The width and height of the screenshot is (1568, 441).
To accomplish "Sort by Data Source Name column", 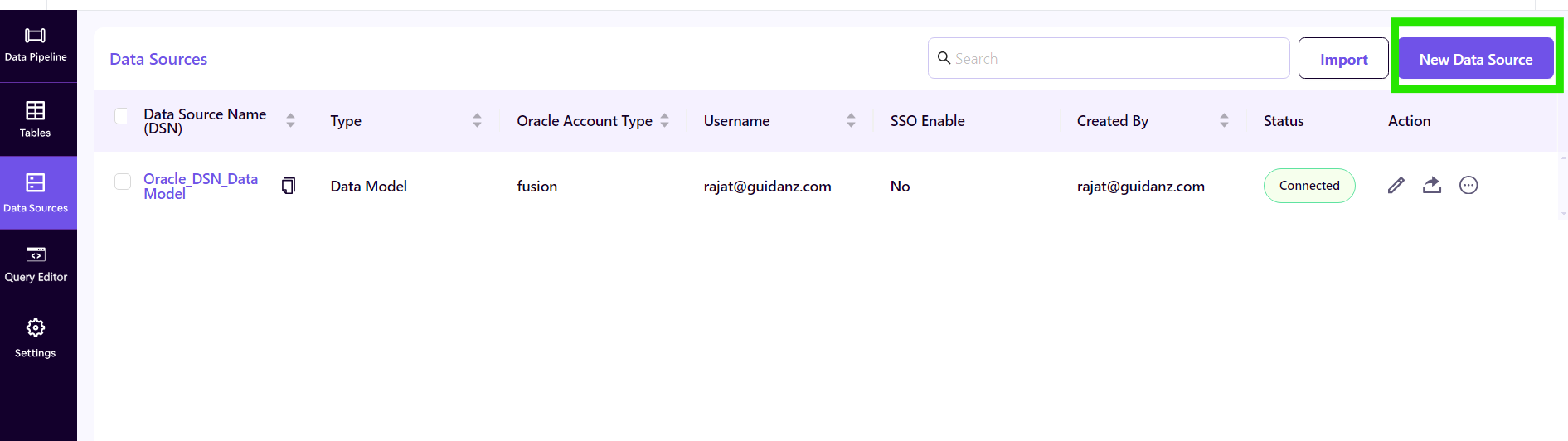I will [290, 120].
